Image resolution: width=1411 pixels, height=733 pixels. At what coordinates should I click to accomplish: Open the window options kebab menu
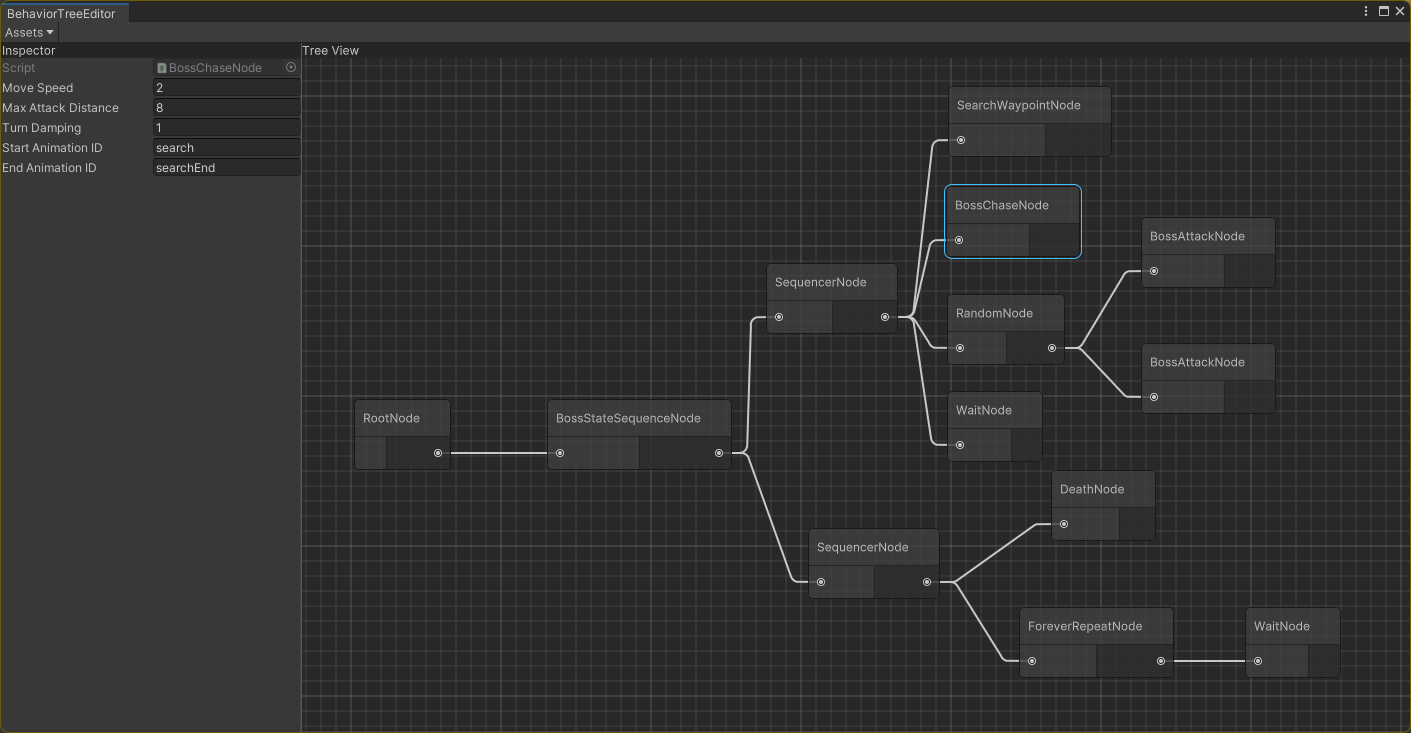tap(1366, 12)
